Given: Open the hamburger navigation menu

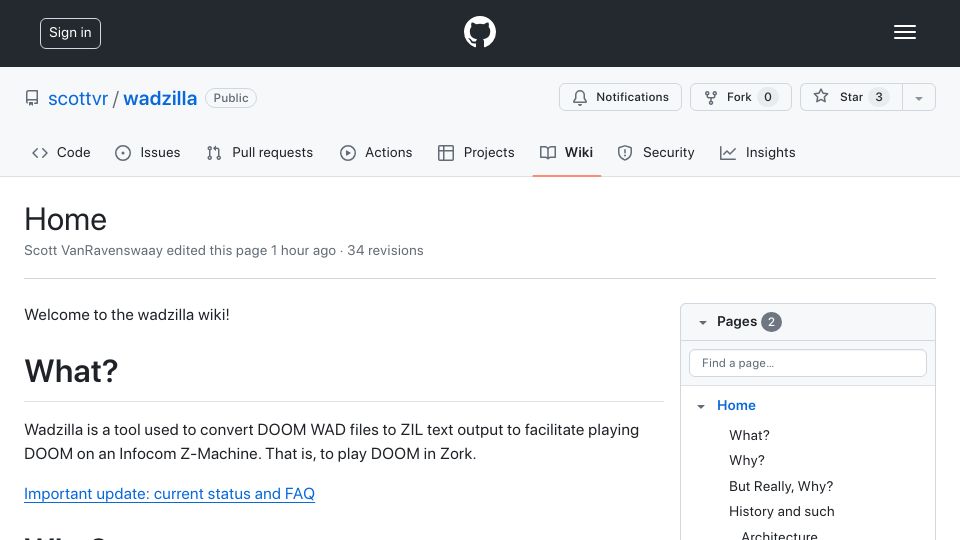Looking at the screenshot, I should pyautogui.click(x=904, y=32).
